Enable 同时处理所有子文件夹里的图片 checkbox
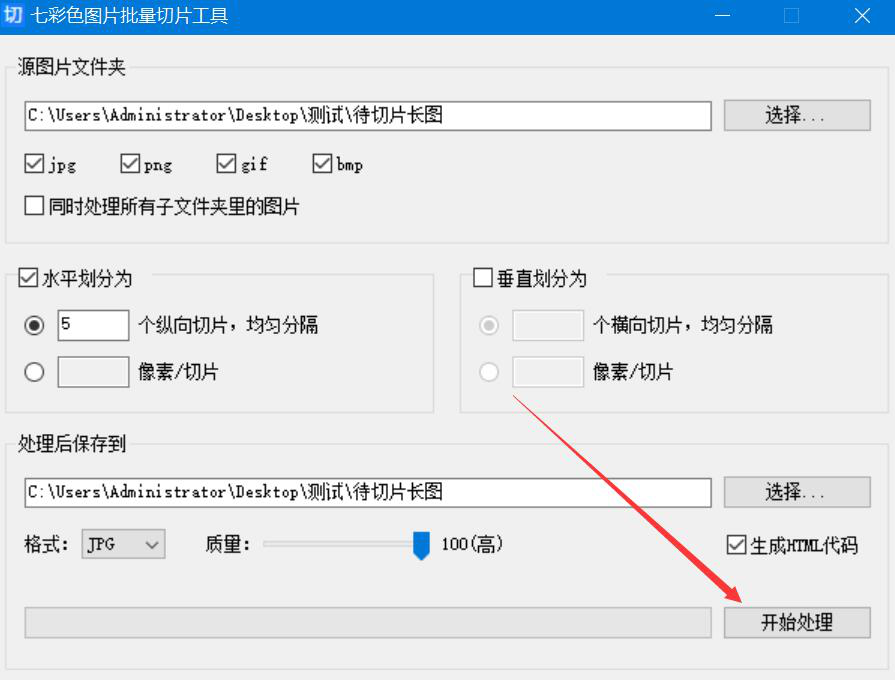This screenshot has height=680, width=895. [34, 206]
